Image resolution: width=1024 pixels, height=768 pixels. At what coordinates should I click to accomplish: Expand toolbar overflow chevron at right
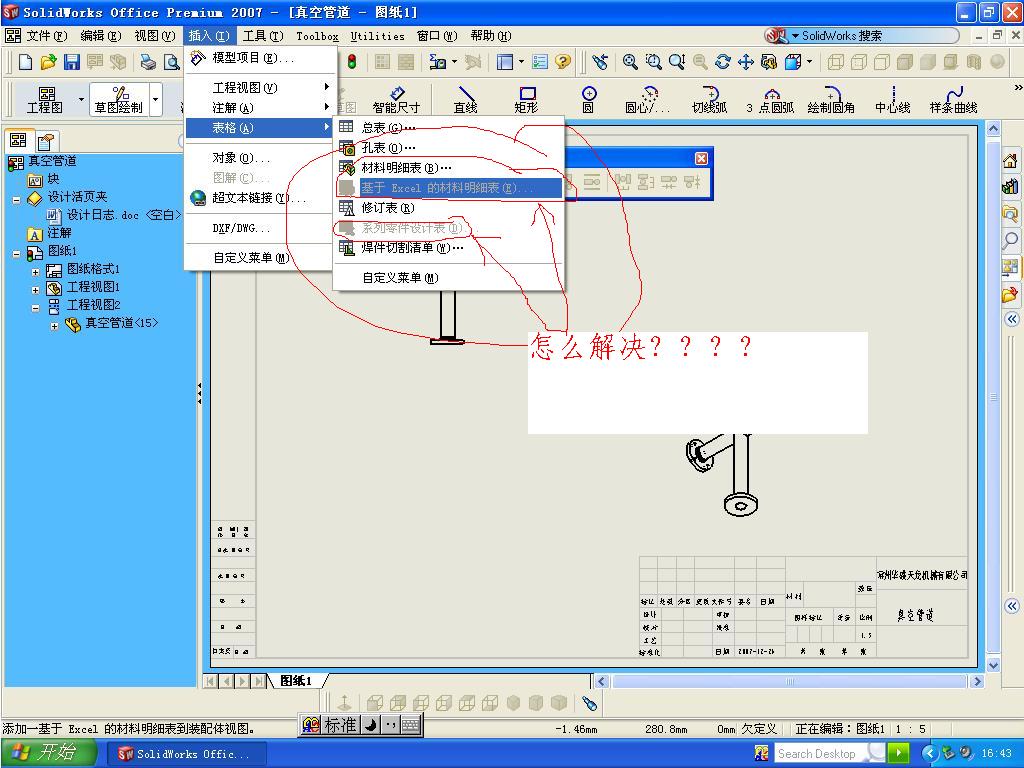point(1017,87)
